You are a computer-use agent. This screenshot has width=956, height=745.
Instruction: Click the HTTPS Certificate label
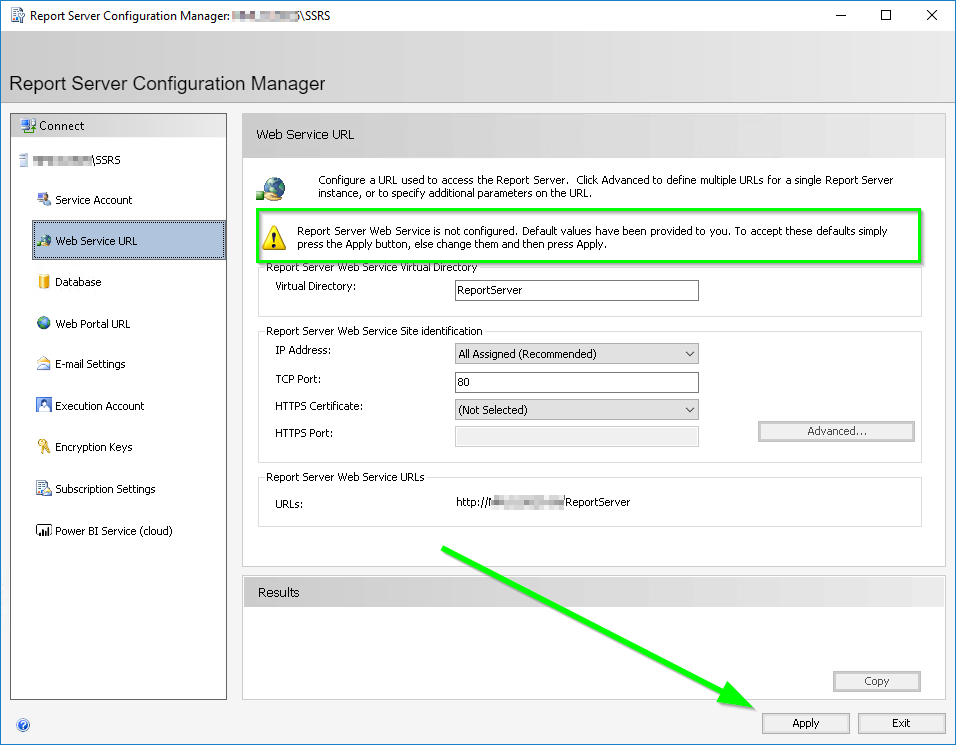click(x=319, y=406)
